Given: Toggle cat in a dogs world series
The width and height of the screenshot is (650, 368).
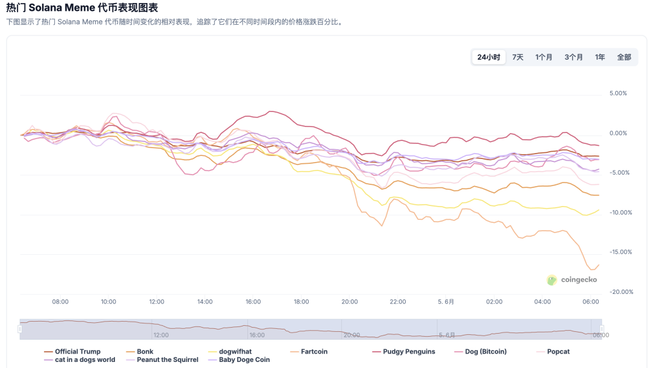Looking at the screenshot, I should [x=80, y=360].
